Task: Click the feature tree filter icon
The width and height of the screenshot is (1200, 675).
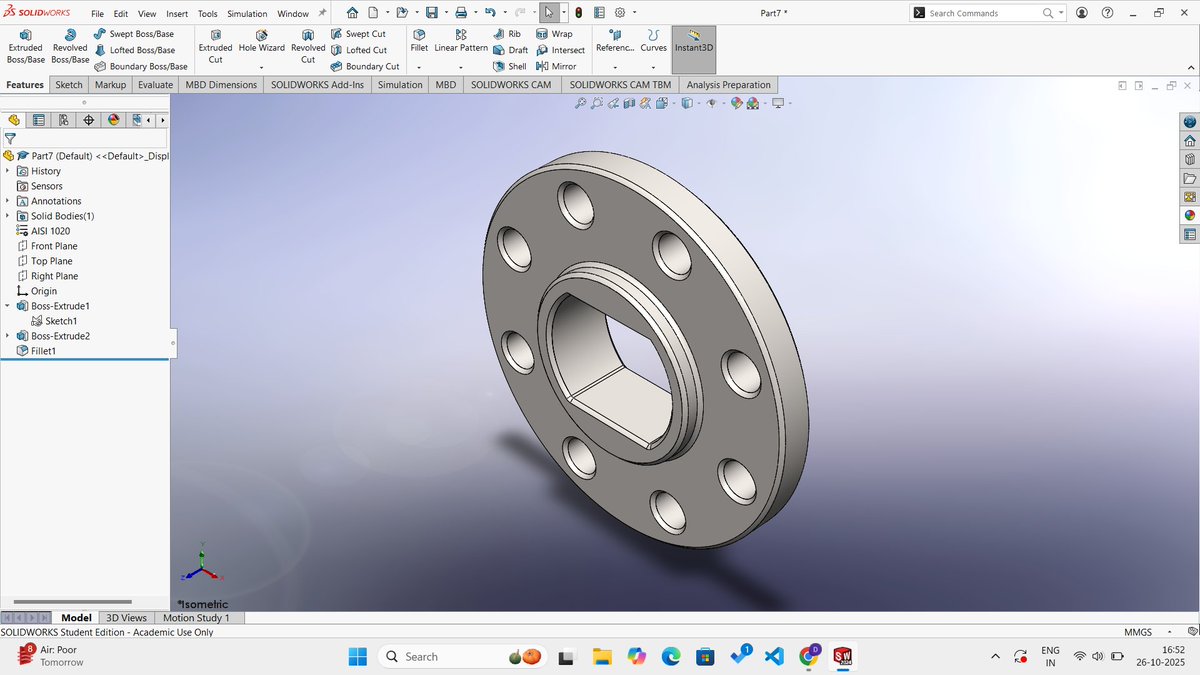Action: 10,139
